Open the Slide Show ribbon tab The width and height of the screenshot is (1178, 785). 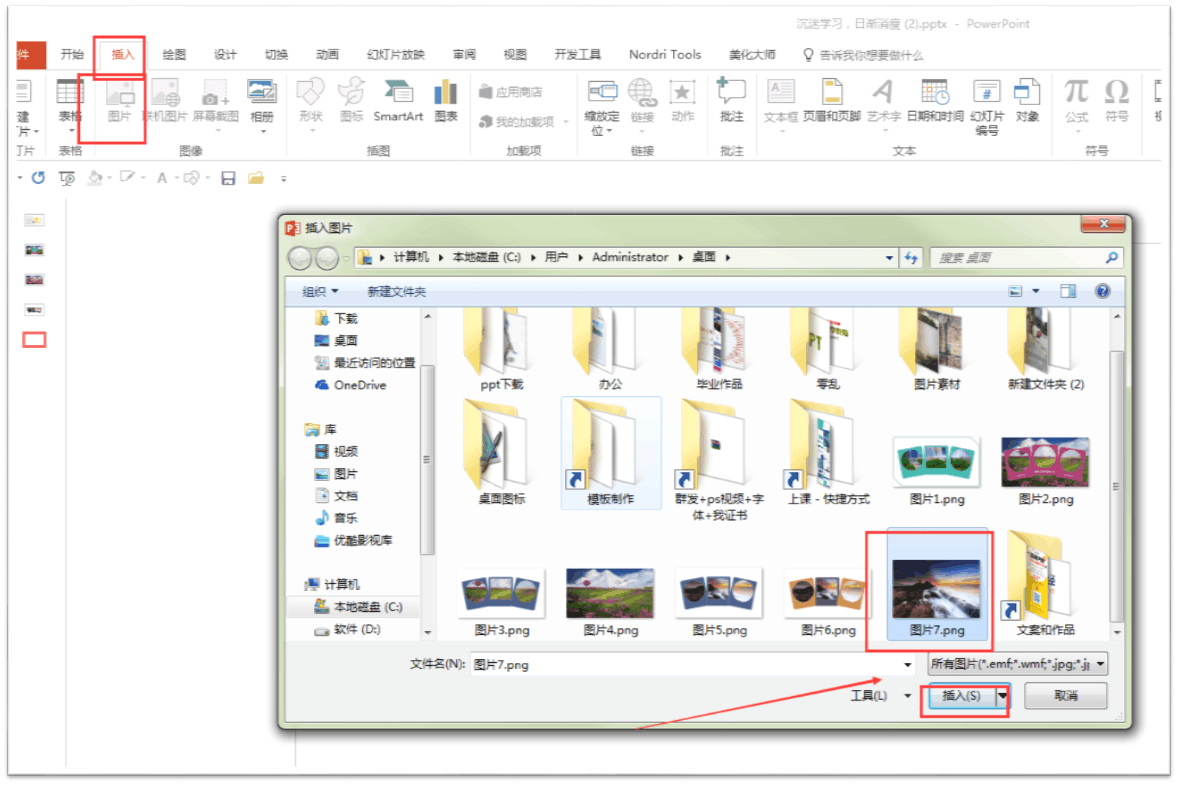click(x=395, y=54)
